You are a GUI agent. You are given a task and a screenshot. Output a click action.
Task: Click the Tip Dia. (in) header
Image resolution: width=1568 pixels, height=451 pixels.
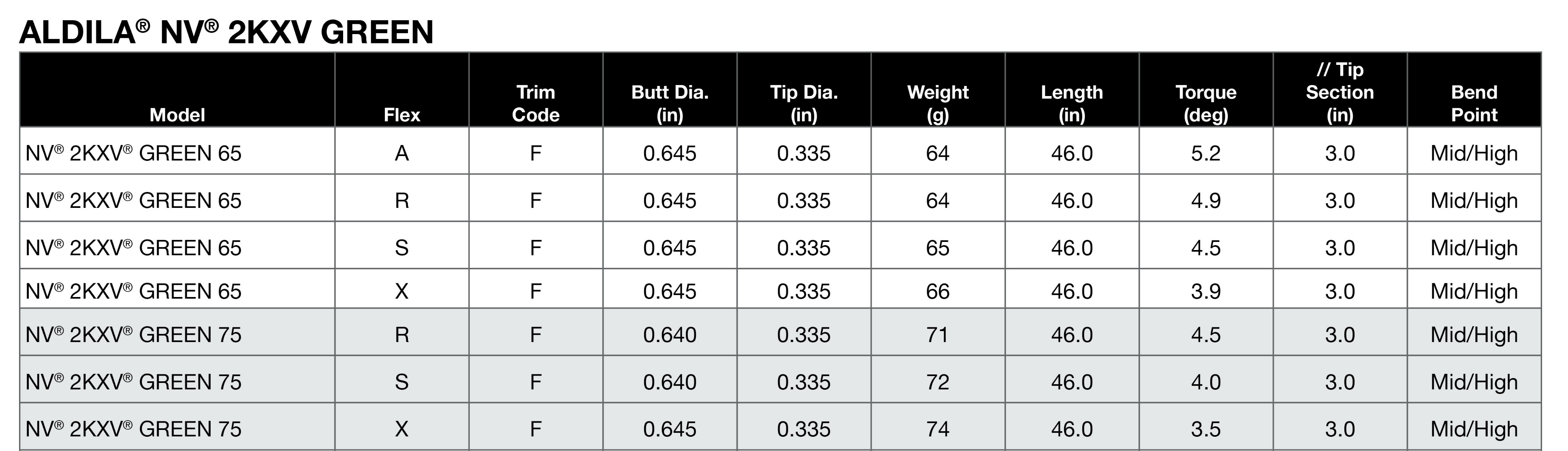pos(804,103)
